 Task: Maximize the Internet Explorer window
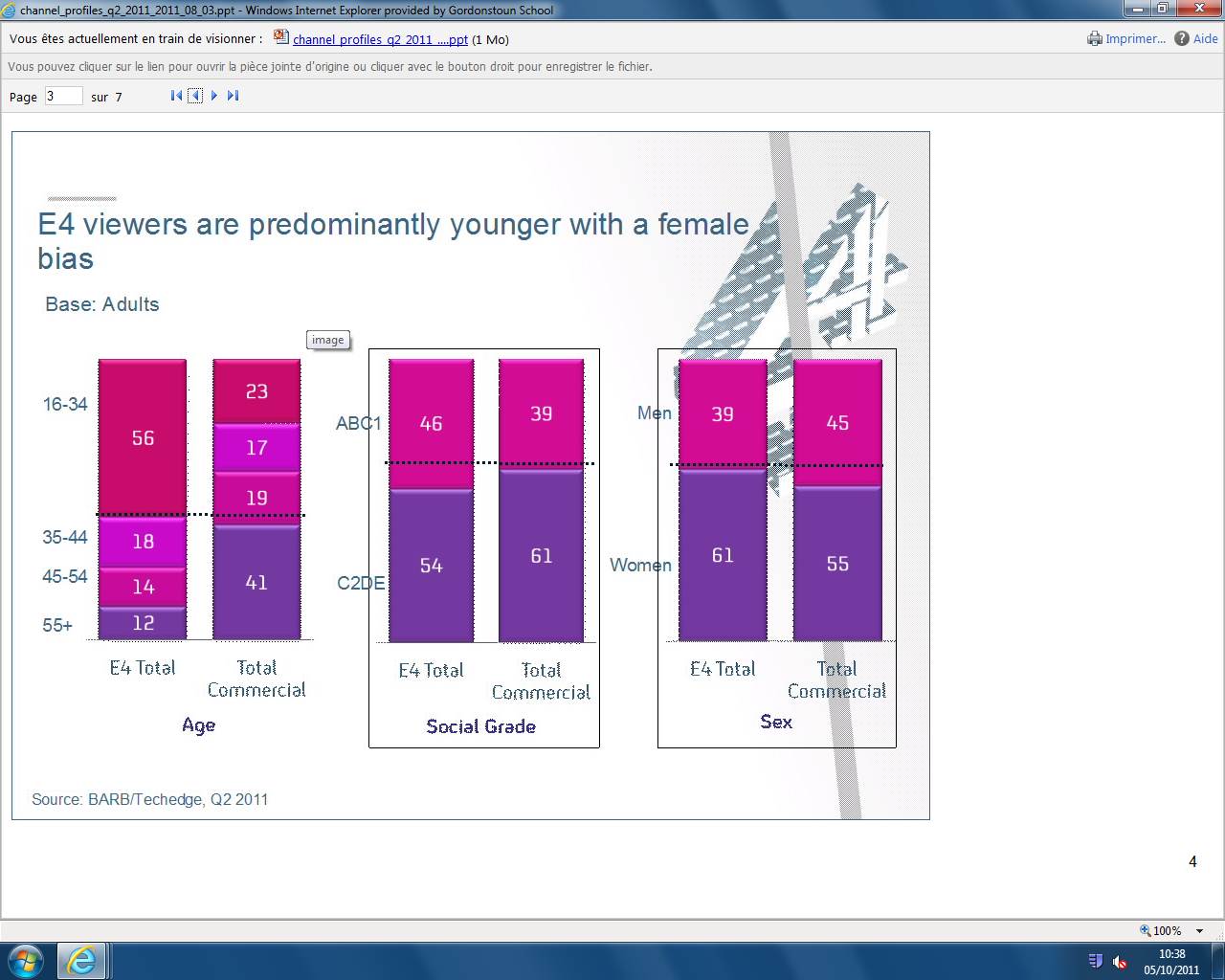pos(1162,9)
